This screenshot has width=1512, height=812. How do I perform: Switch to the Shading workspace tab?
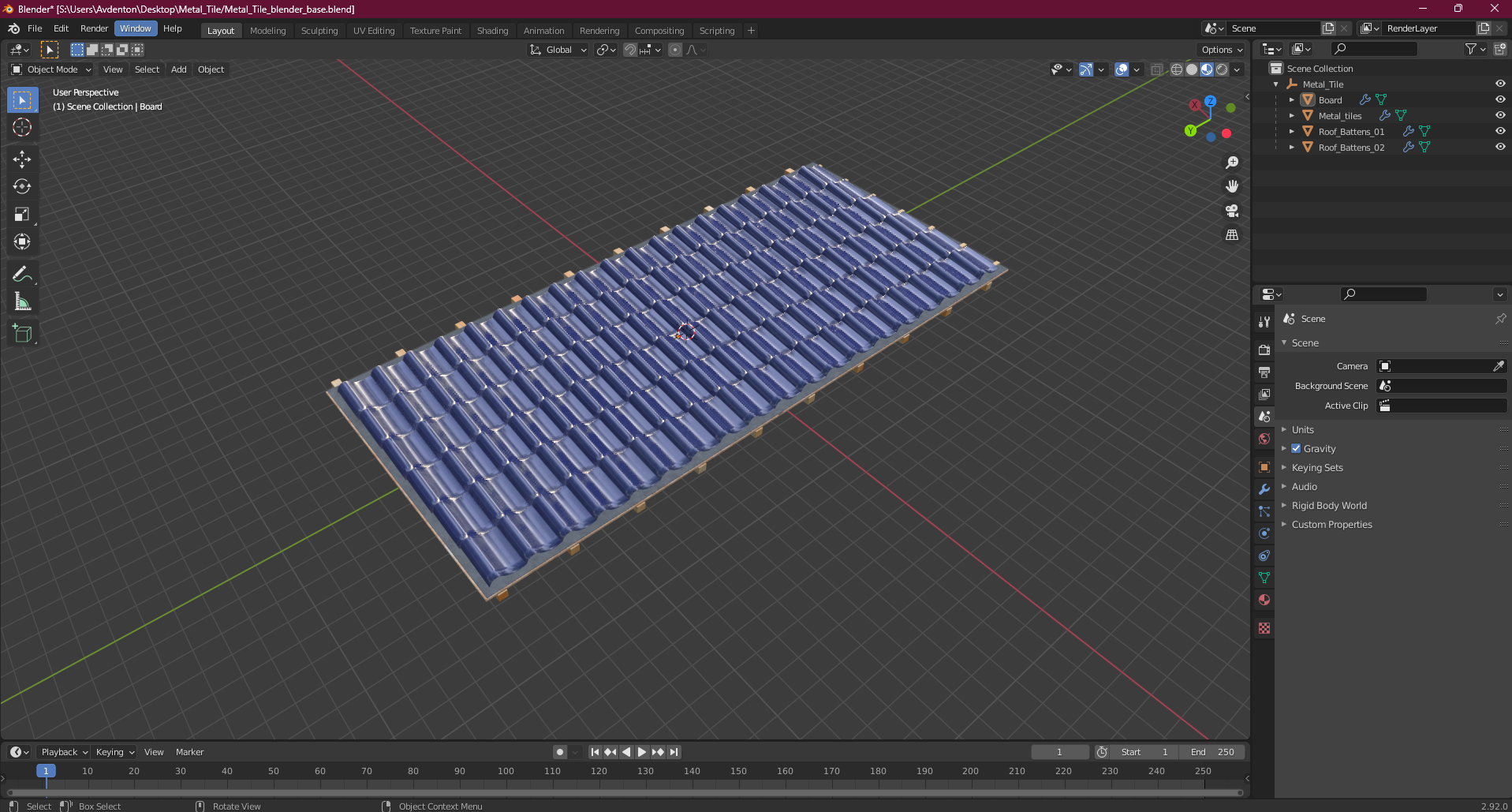493,31
